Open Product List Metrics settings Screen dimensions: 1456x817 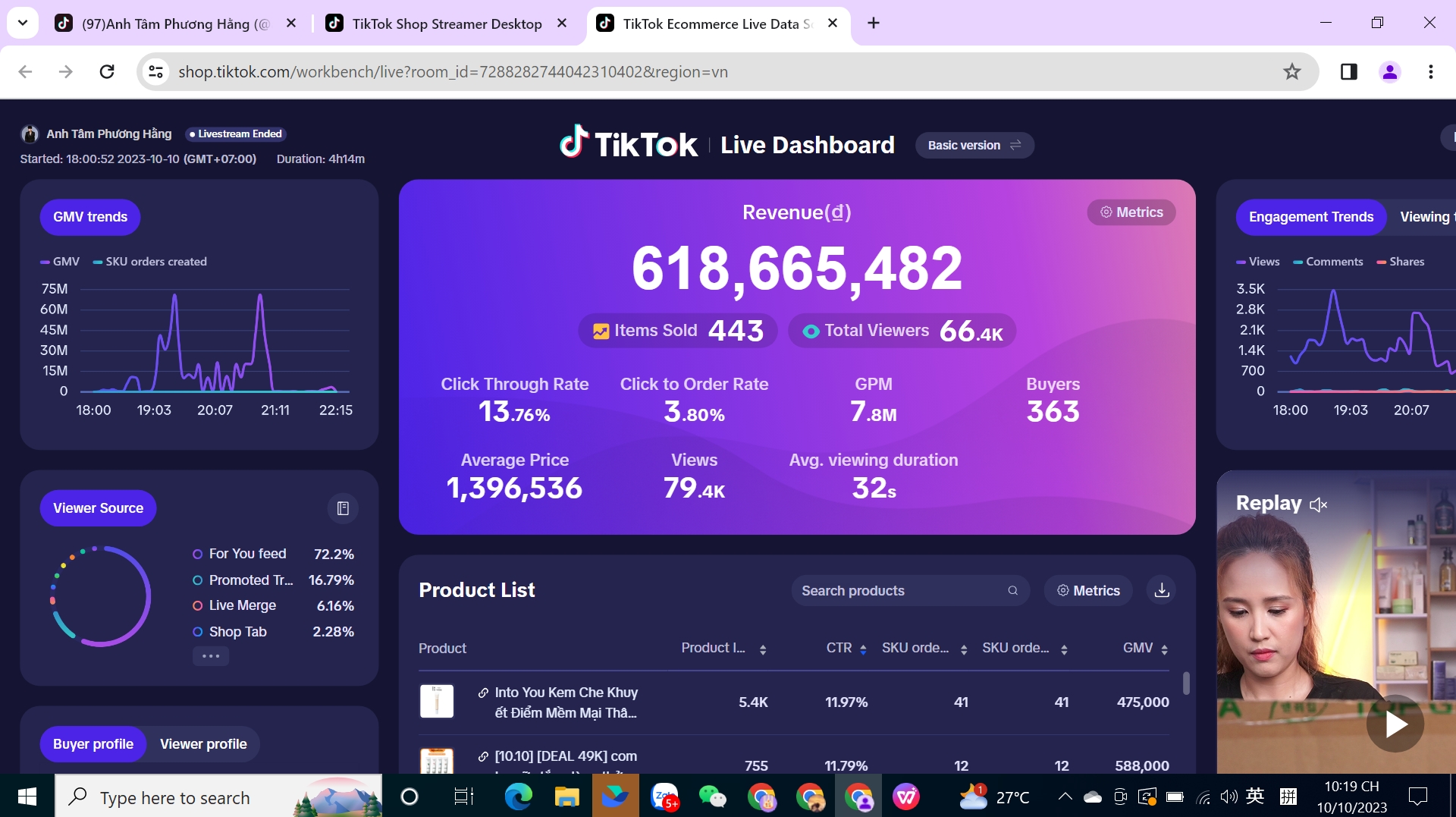pos(1088,590)
